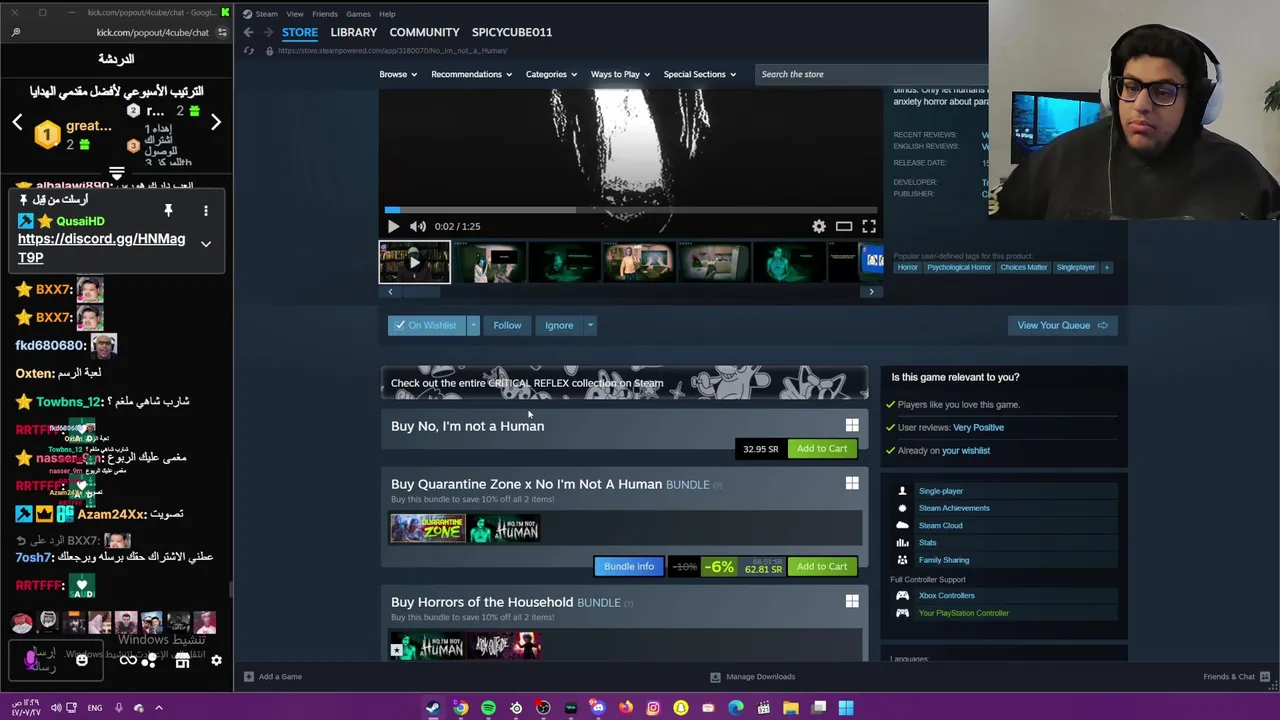The width and height of the screenshot is (1280, 720).
Task: Show previous gifters in Kick leaderboard
Action: point(17,123)
